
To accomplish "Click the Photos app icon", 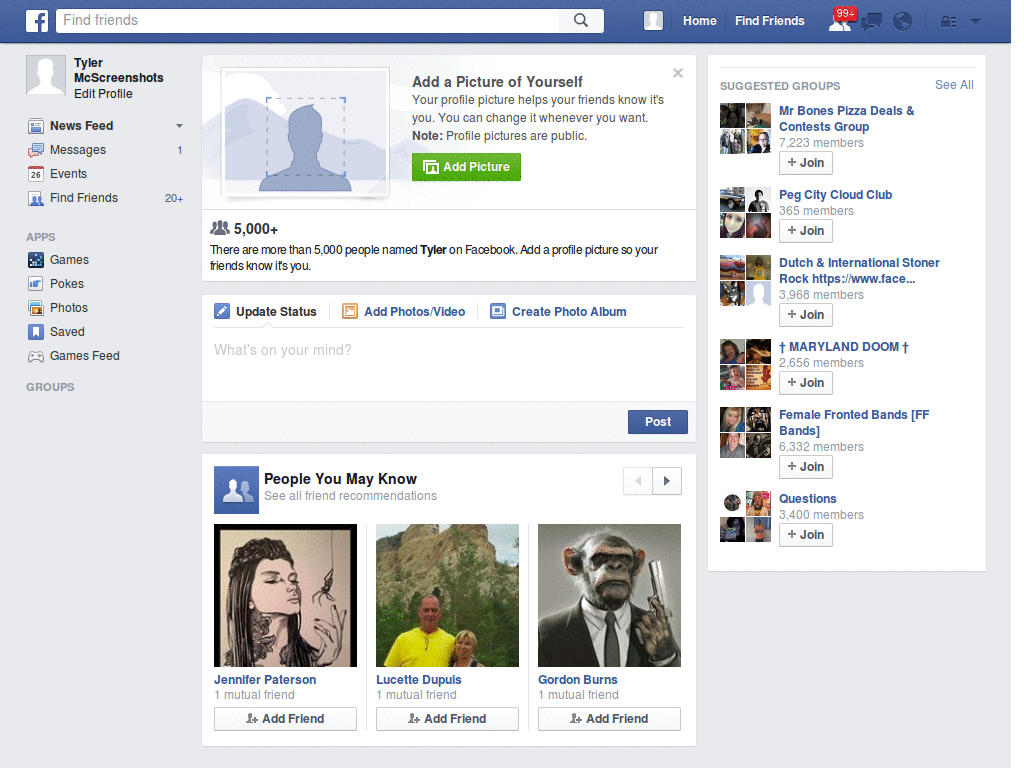I will pos(36,308).
